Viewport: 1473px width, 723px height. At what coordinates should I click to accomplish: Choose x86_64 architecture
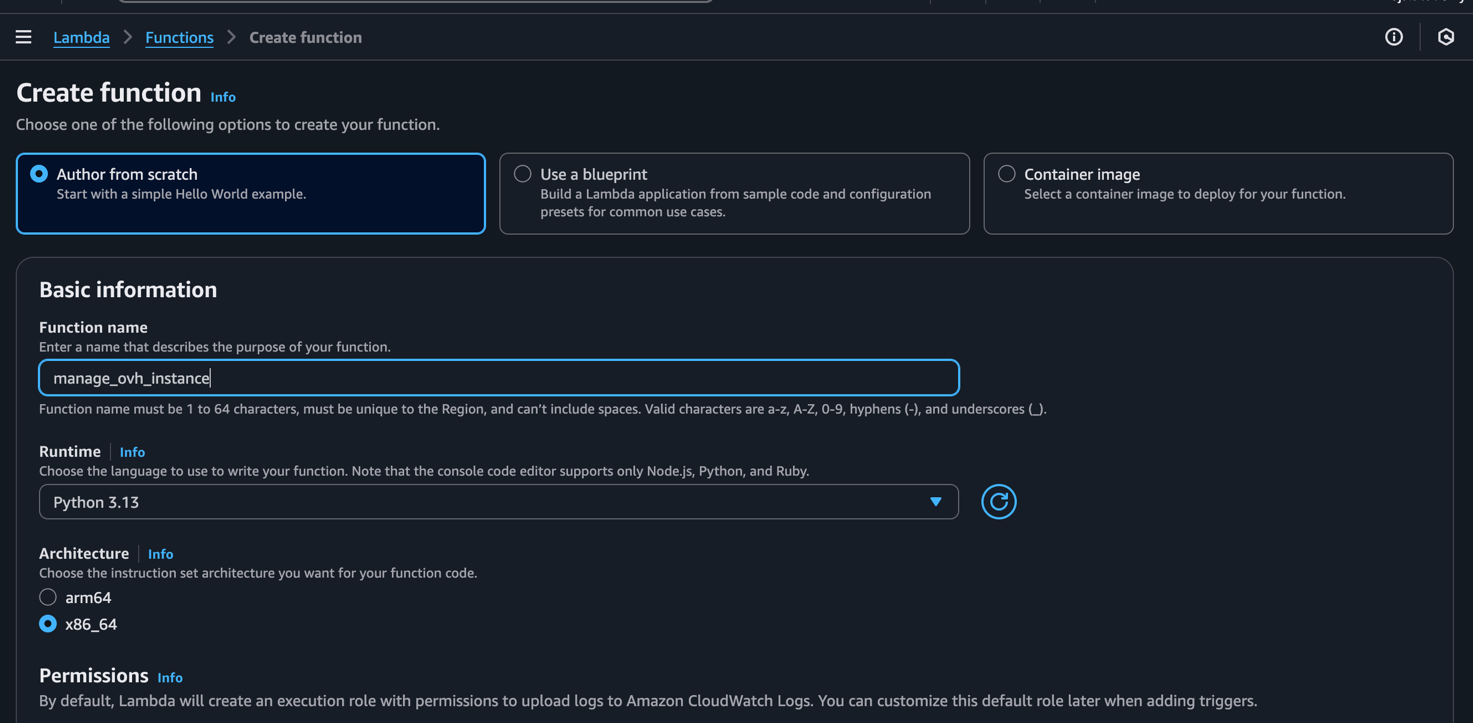(x=48, y=624)
